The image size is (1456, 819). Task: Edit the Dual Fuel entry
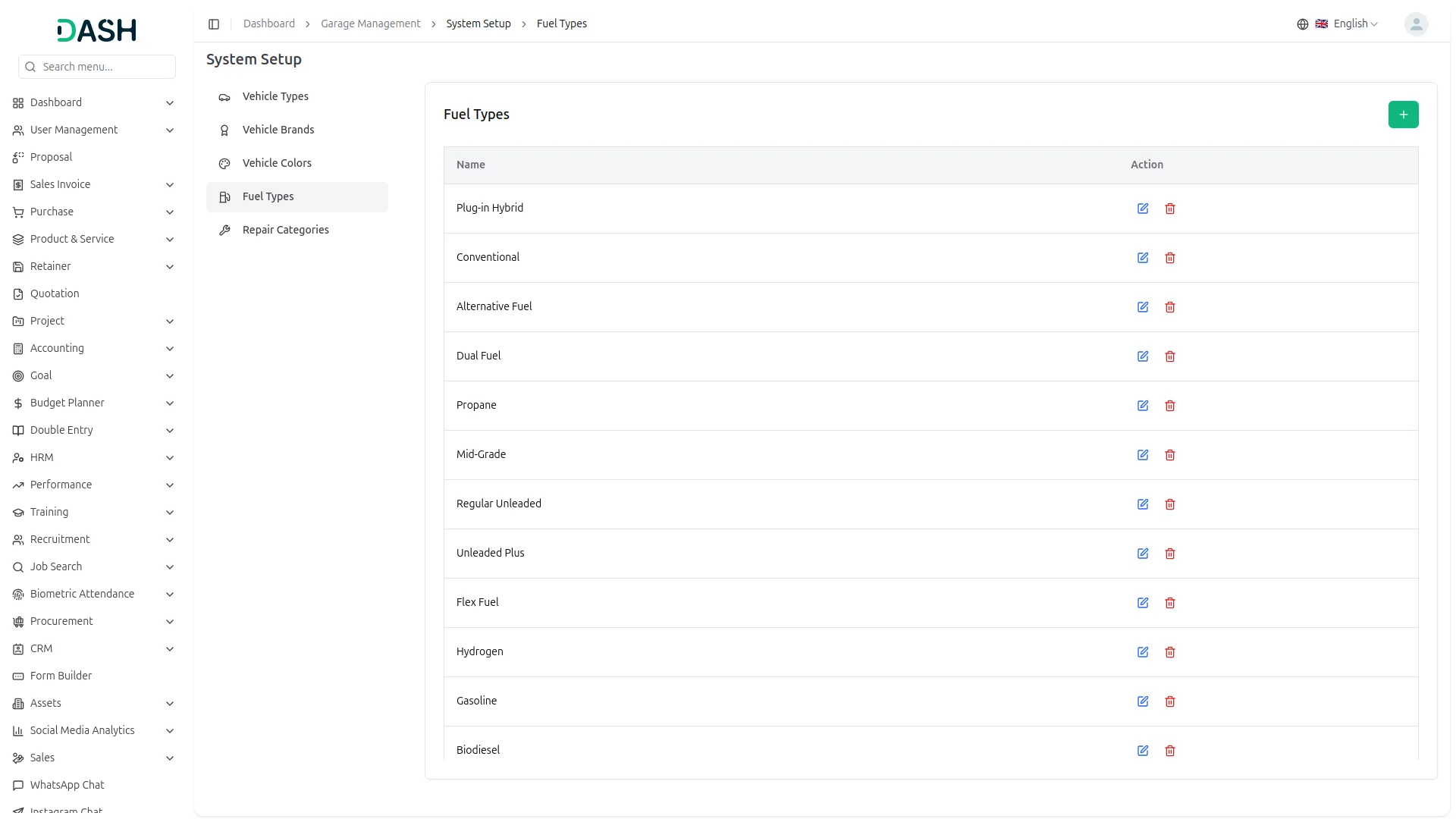coord(1143,356)
